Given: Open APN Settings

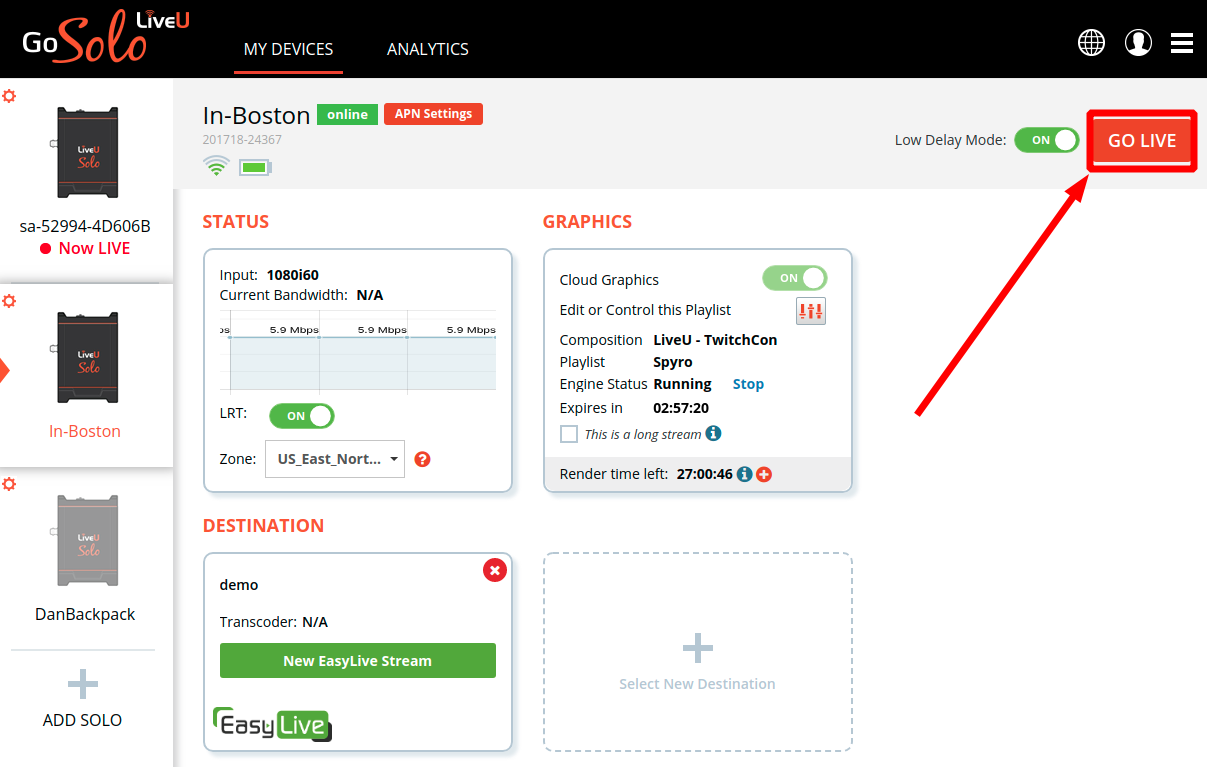Looking at the screenshot, I should (433, 114).
